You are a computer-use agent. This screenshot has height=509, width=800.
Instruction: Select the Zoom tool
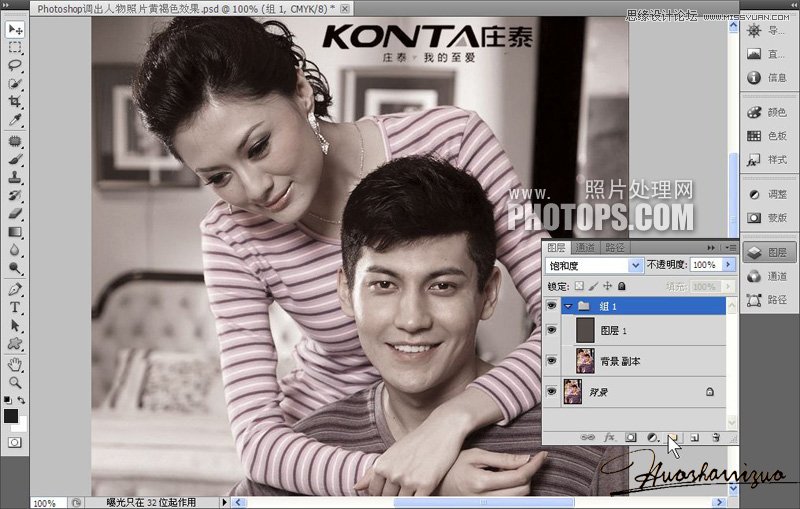(15, 383)
